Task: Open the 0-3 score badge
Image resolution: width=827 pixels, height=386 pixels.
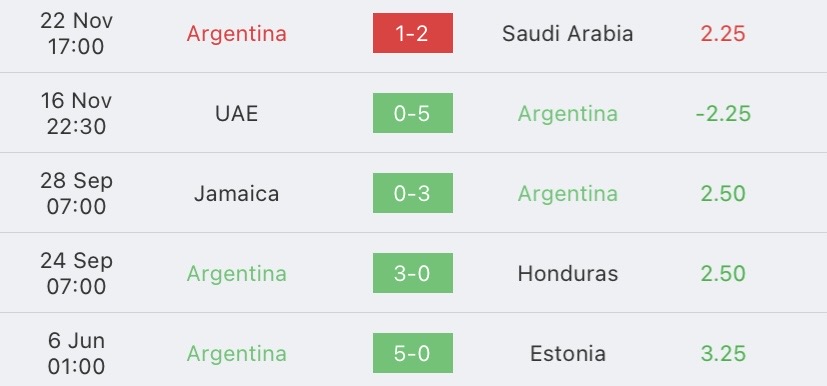Action: [412, 193]
